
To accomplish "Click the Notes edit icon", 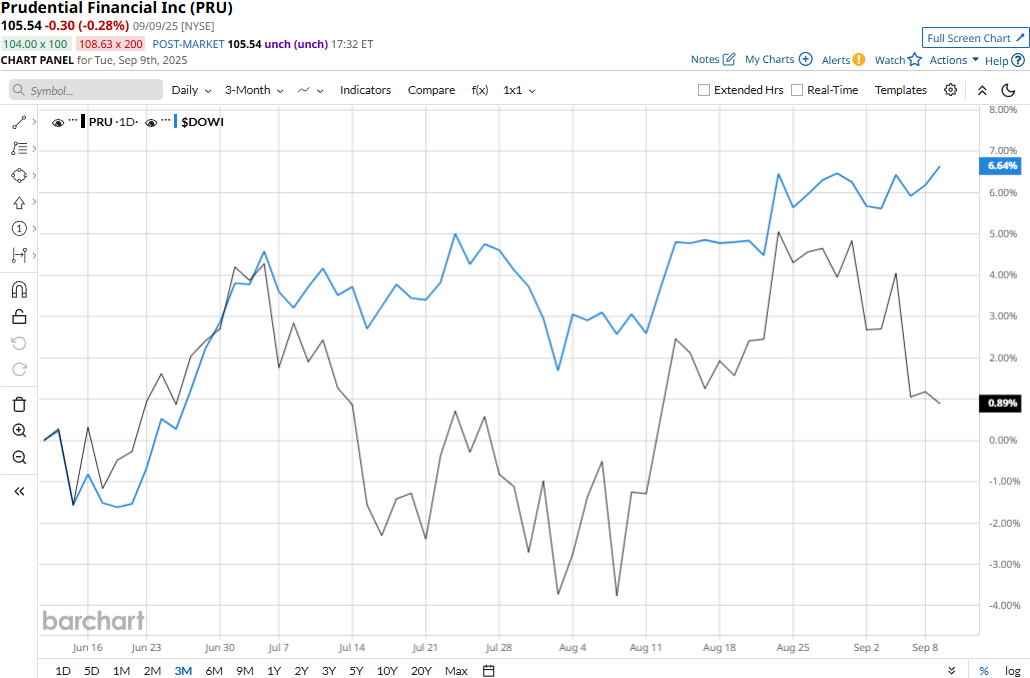I will point(728,59).
